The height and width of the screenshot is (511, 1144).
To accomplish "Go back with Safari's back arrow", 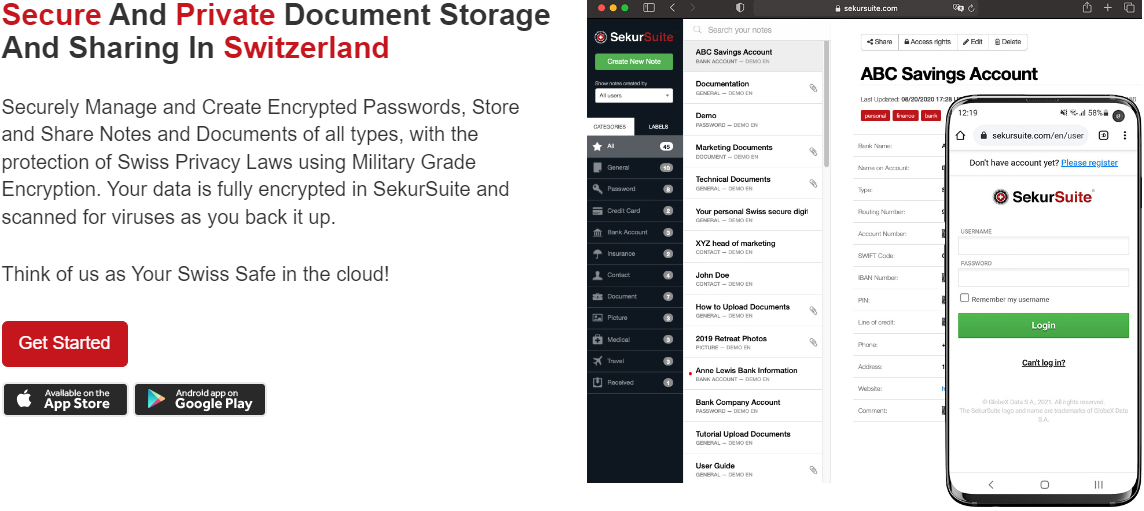I will tap(672, 7).
